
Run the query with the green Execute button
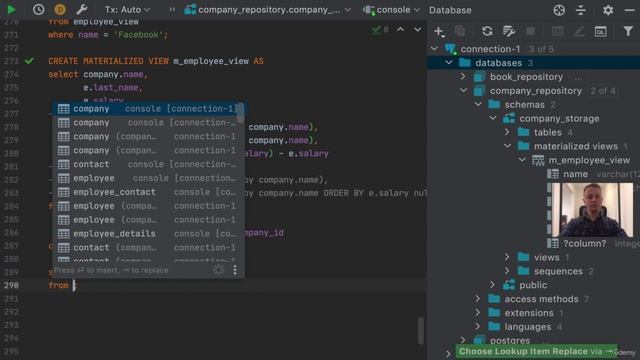(x=11, y=9)
